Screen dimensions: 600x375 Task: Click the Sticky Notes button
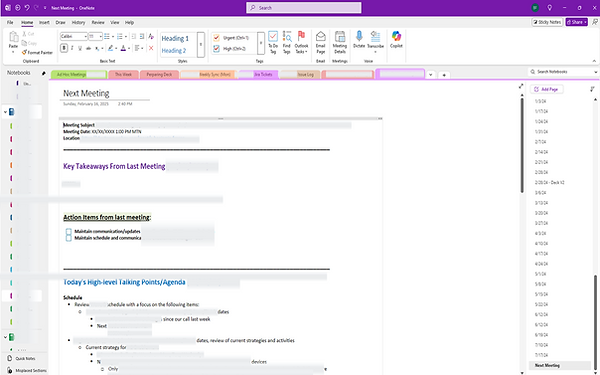tap(547, 22)
